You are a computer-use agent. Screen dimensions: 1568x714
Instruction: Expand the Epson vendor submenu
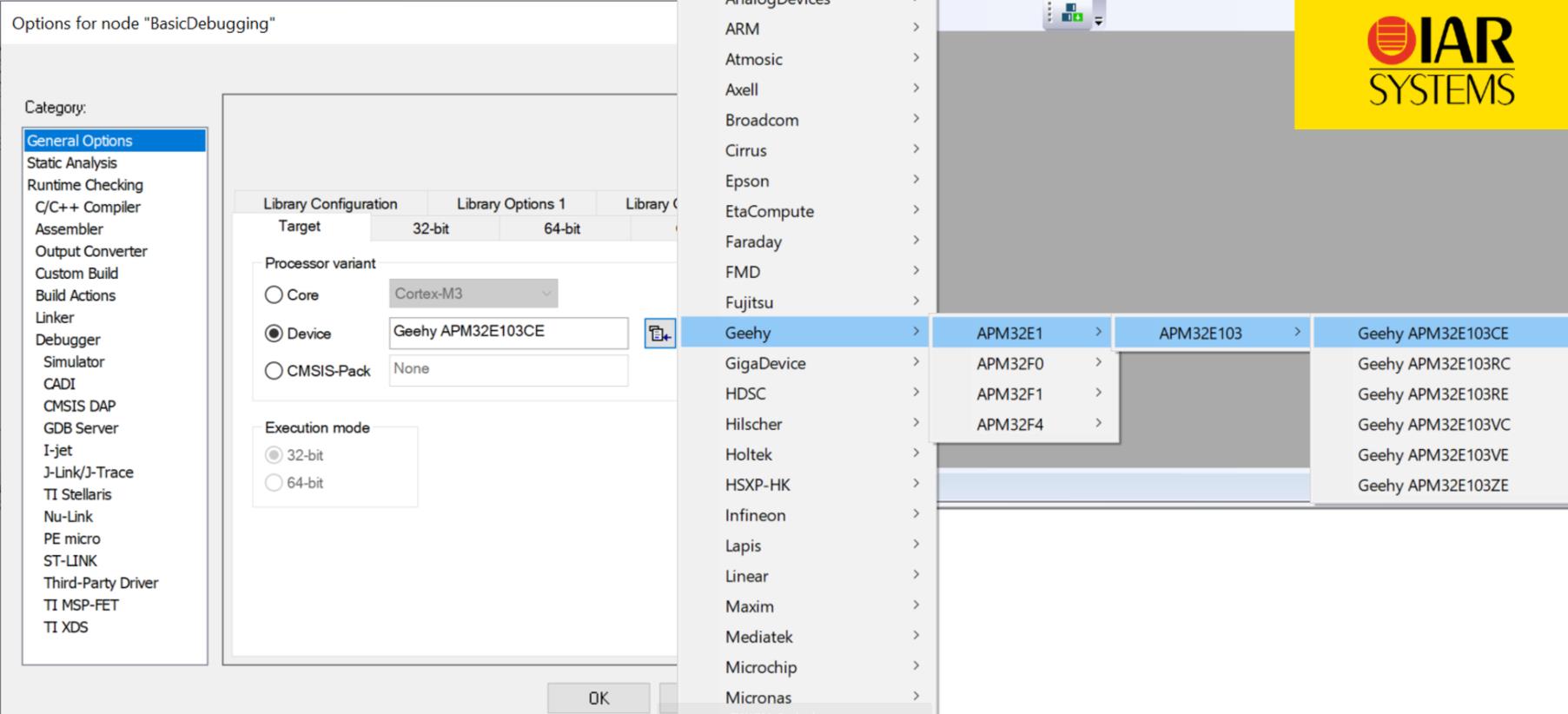806,181
